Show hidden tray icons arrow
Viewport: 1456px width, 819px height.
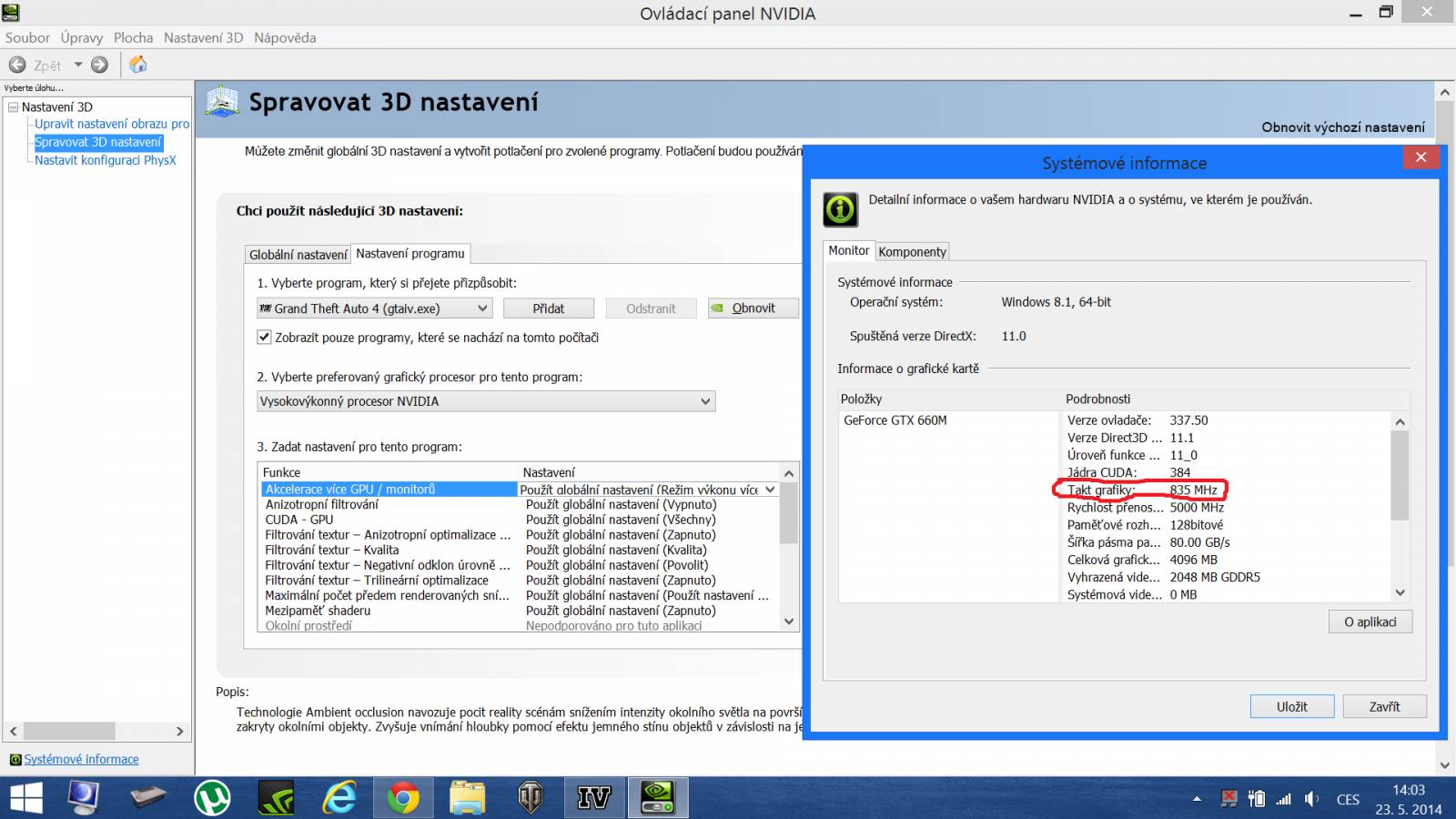coord(1197,799)
